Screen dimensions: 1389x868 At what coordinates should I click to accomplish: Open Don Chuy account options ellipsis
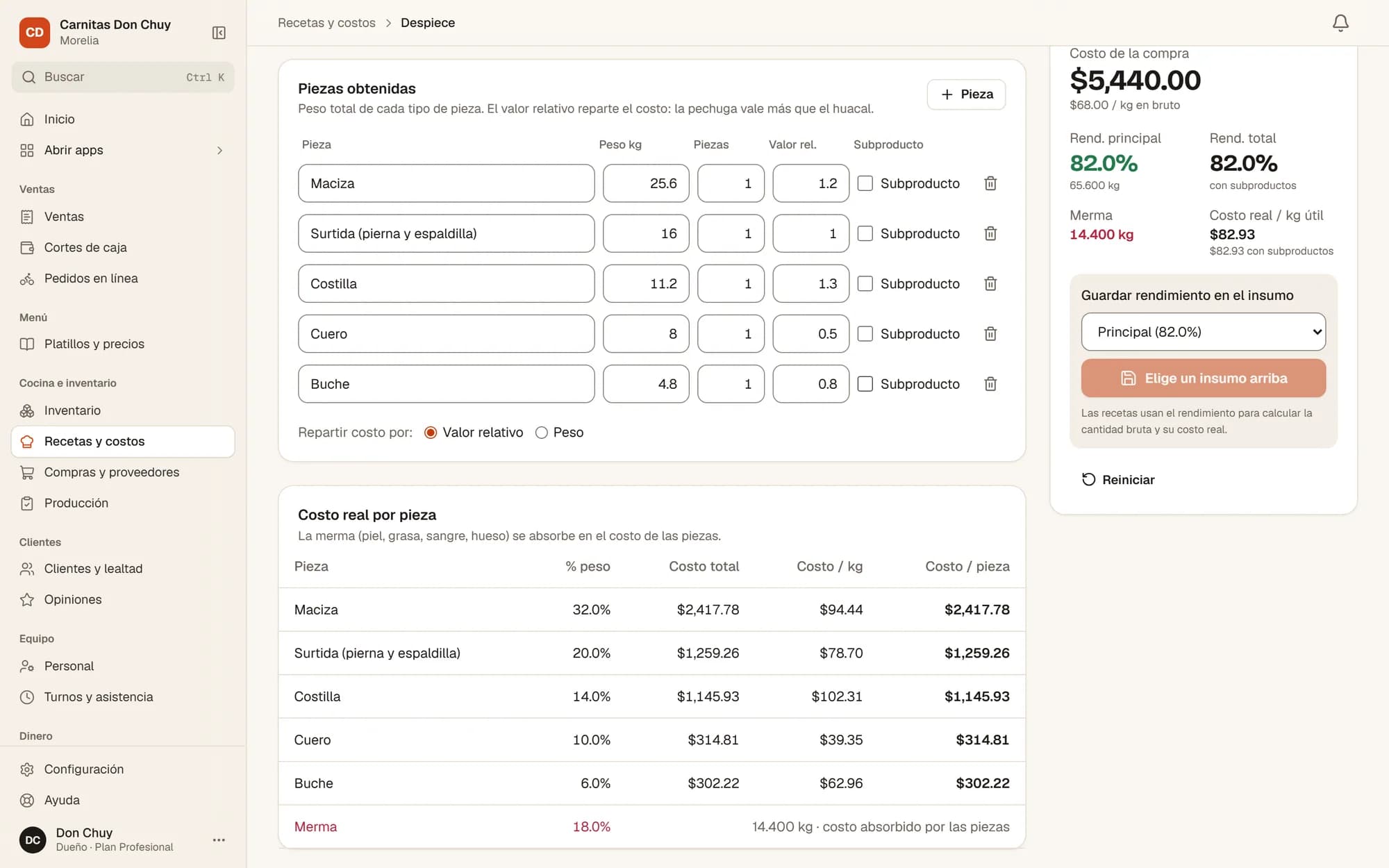pyautogui.click(x=219, y=840)
